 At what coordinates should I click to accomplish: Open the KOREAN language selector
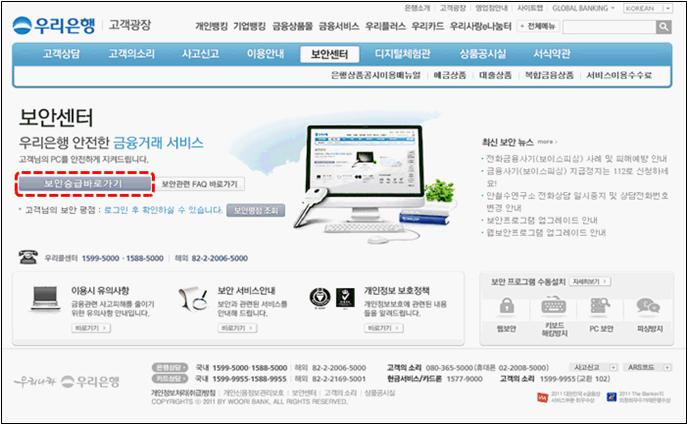[648, 8]
